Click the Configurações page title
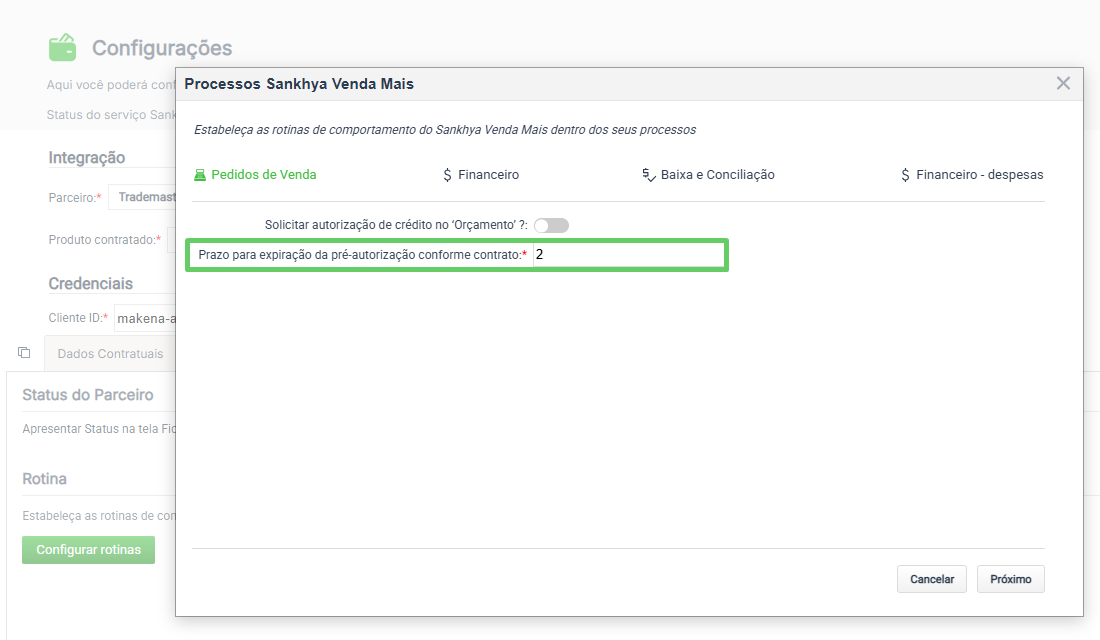1100x640 pixels. [x=162, y=48]
